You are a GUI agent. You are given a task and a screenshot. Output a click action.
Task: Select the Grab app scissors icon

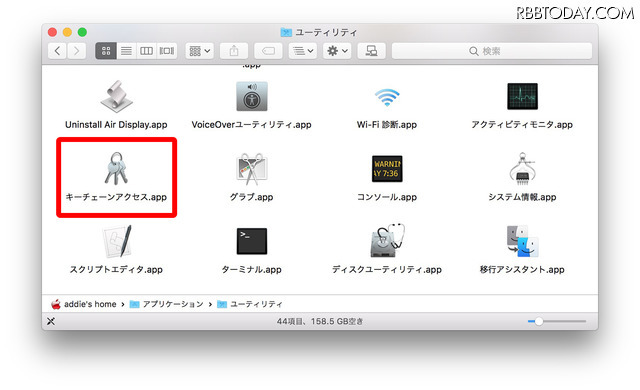pyautogui.click(x=252, y=169)
